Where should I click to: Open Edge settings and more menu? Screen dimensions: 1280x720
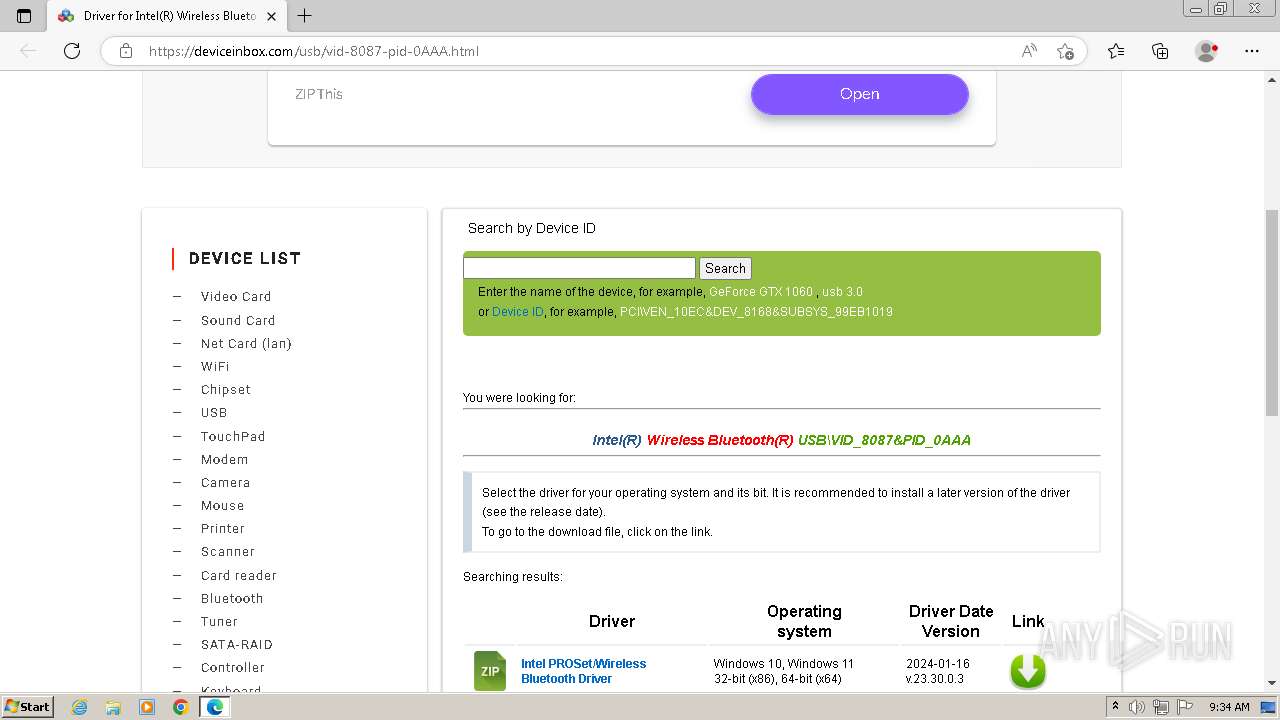click(x=1252, y=51)
